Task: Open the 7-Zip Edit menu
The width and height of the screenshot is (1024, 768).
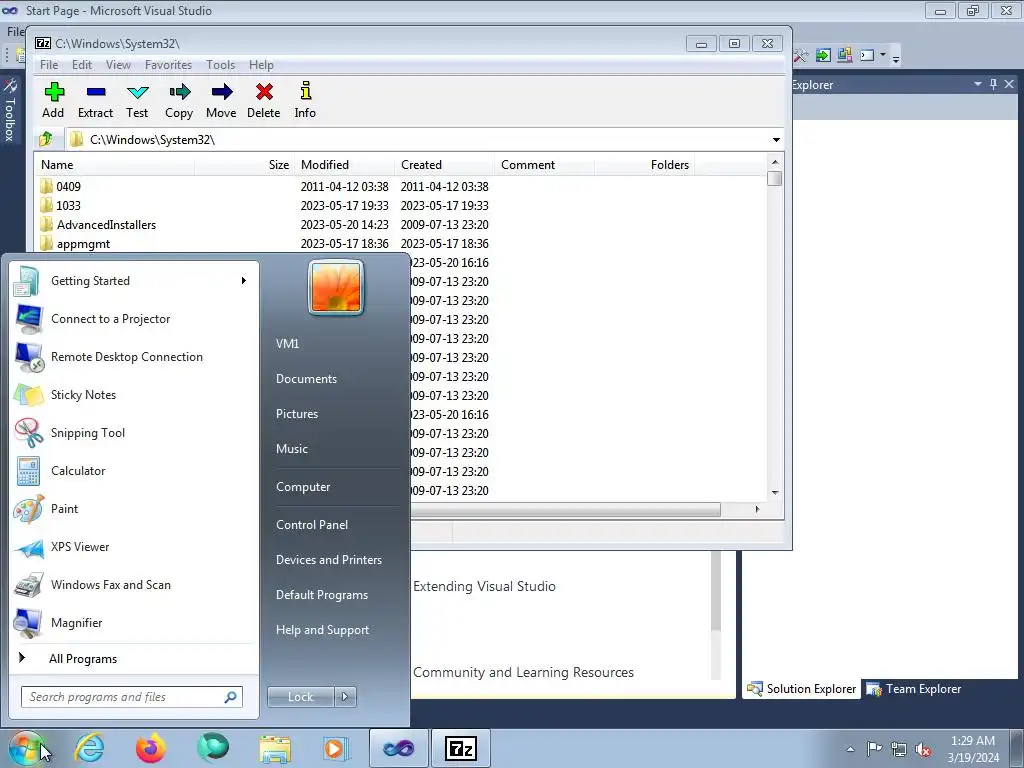Action: point(82,65)
